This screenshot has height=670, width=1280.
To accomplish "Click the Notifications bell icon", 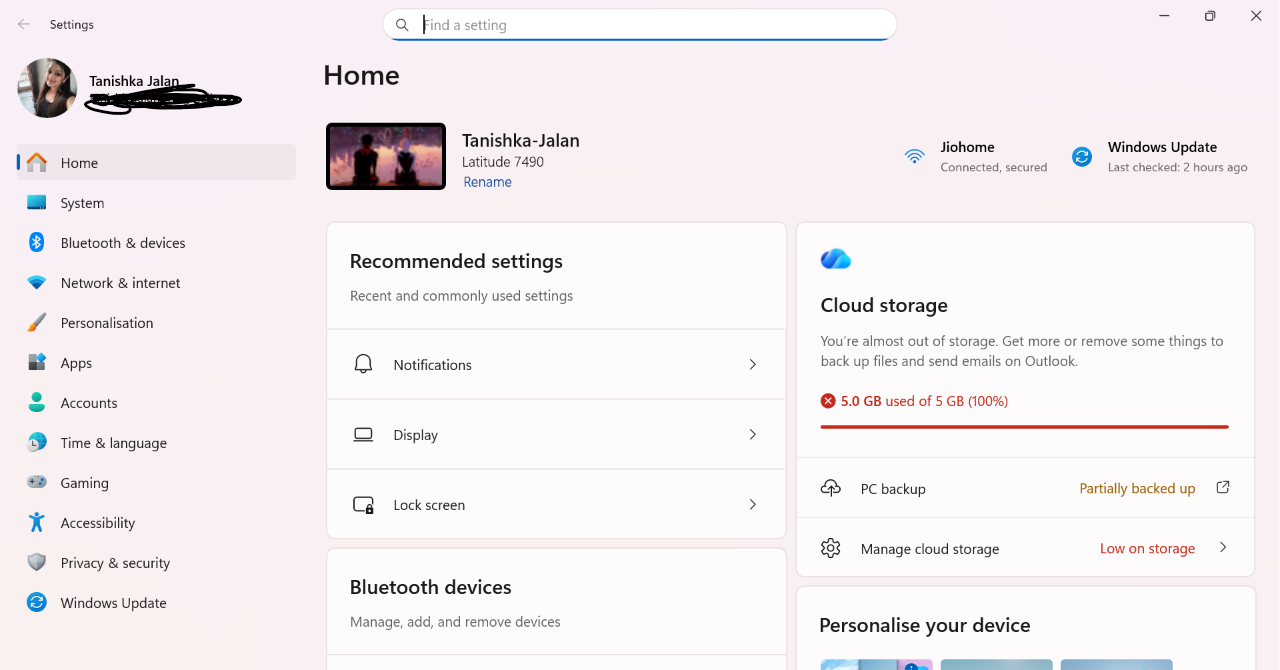I will pos(364,364).
